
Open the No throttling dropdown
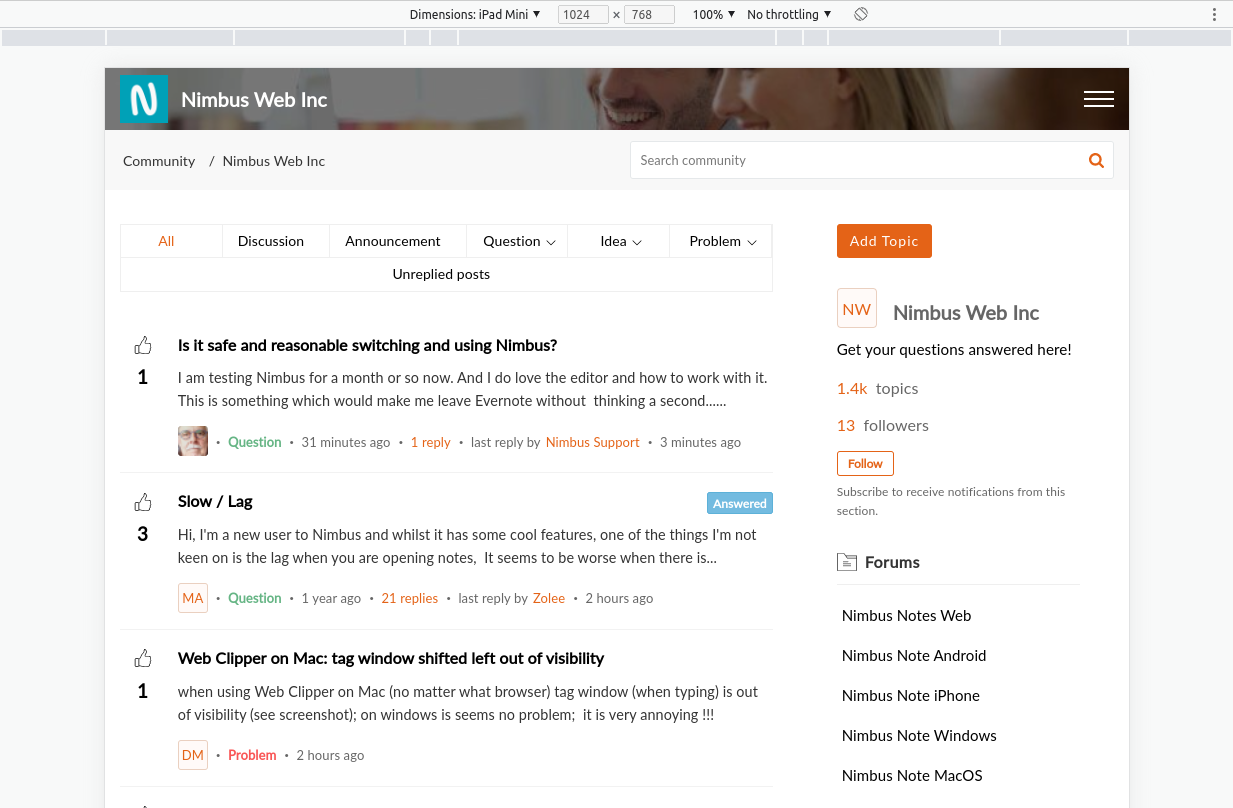(x=789, y=14)
